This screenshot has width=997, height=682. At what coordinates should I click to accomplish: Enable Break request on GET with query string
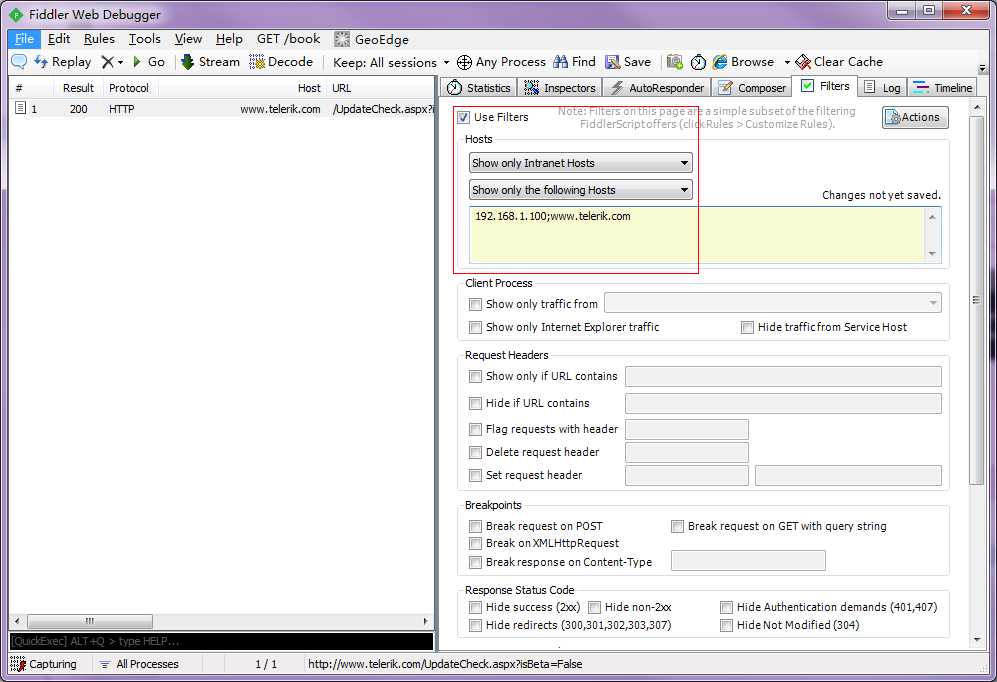coord(677,526)
